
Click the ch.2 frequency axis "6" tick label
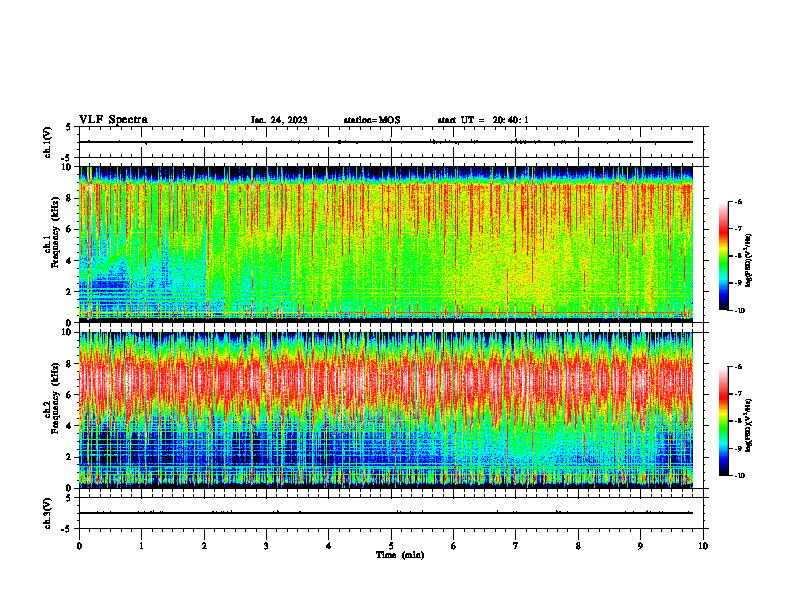[x=70, y=395]
